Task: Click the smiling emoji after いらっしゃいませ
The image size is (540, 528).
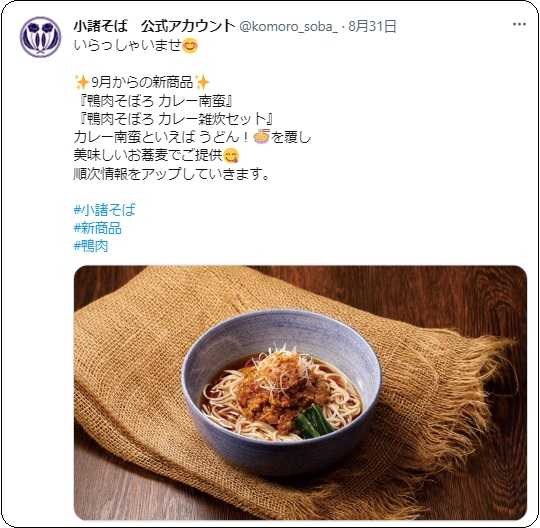Action: 189,45
